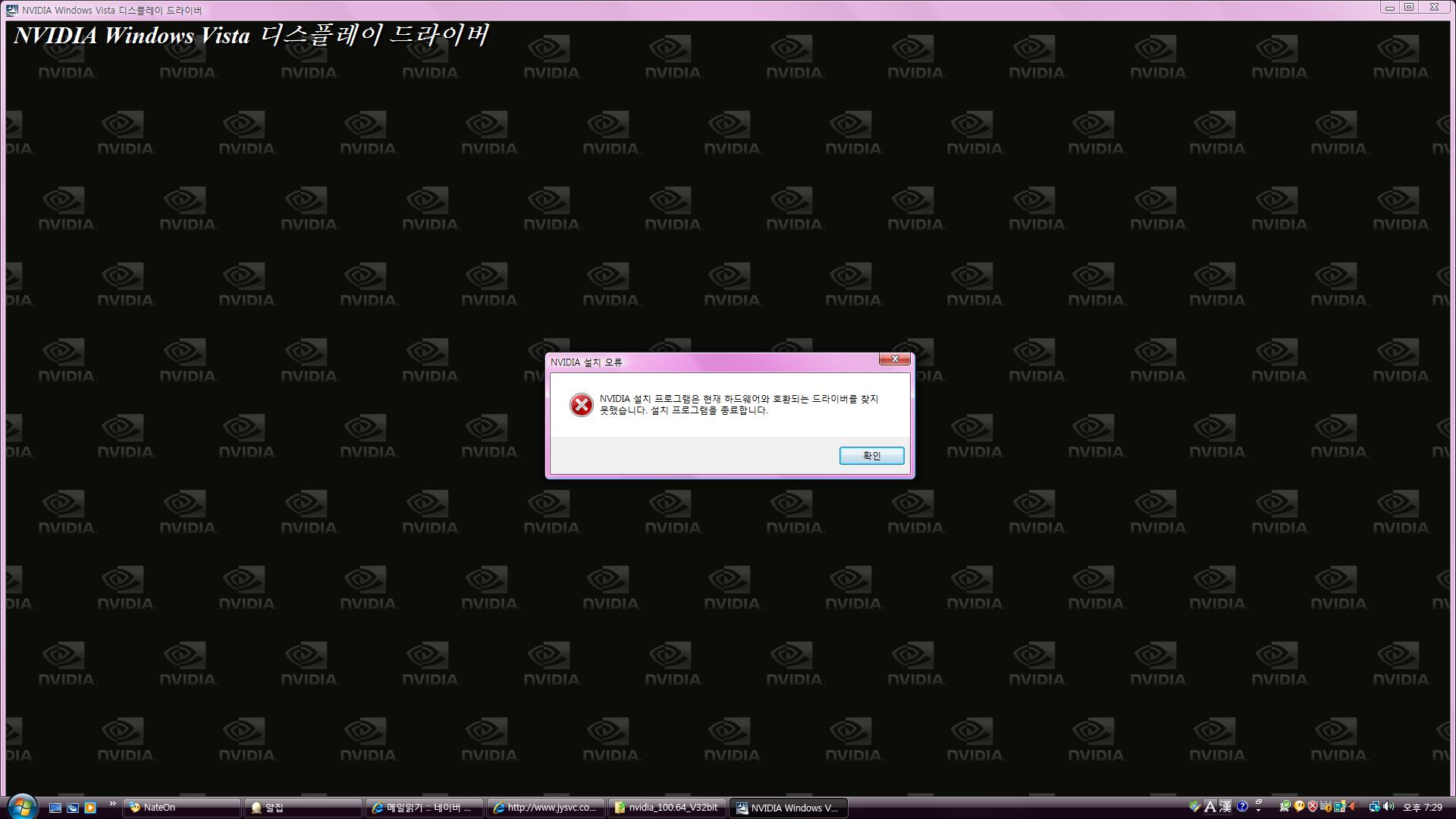The height and width of the screenshot is (819, 1456).
Task: Open the language bar options dropdown arrow
Action: click(x=1259, y=811)
